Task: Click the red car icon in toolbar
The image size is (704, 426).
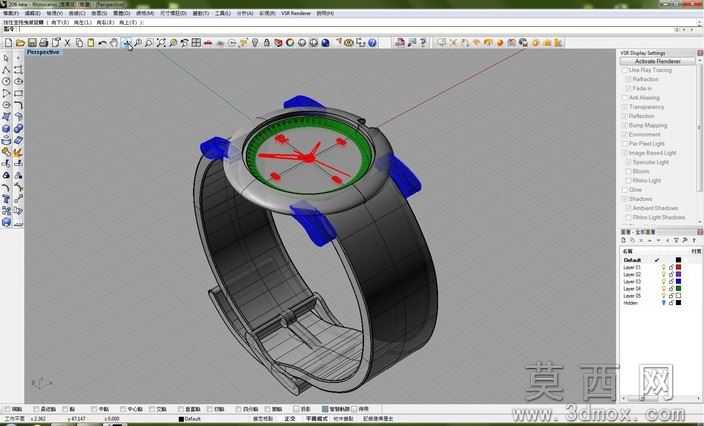Action: pos(208,43)
